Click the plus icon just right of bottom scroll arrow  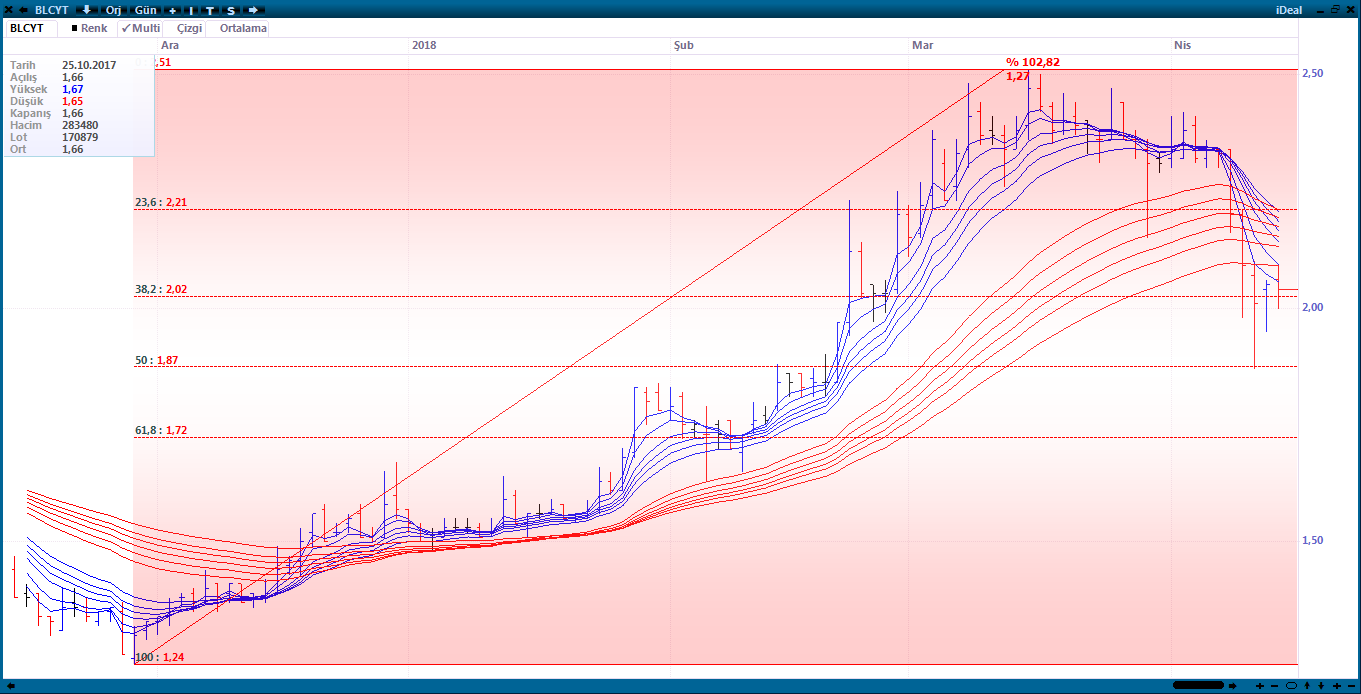[x=1260, y=686]
